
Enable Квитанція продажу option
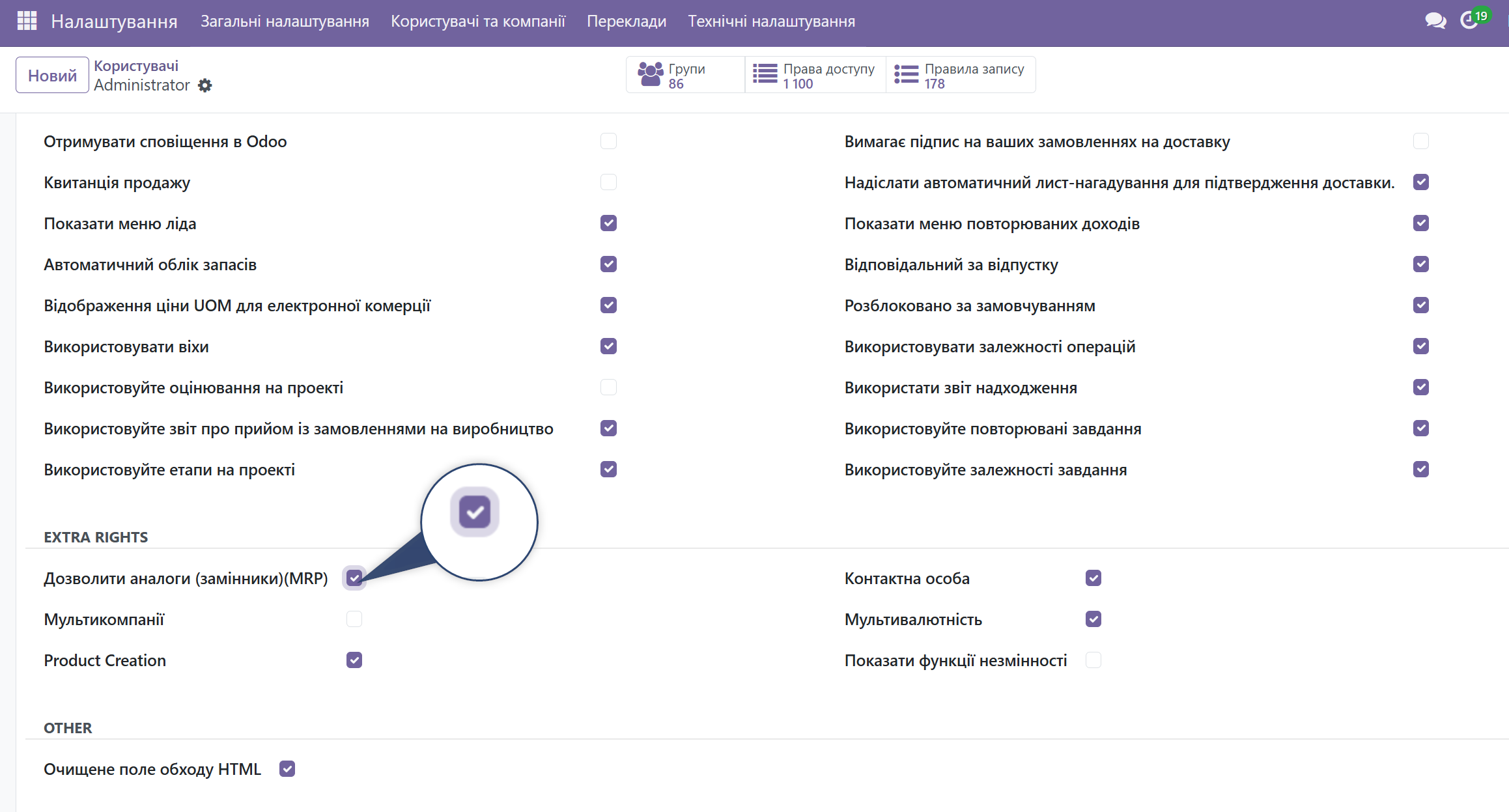[608, 182]
